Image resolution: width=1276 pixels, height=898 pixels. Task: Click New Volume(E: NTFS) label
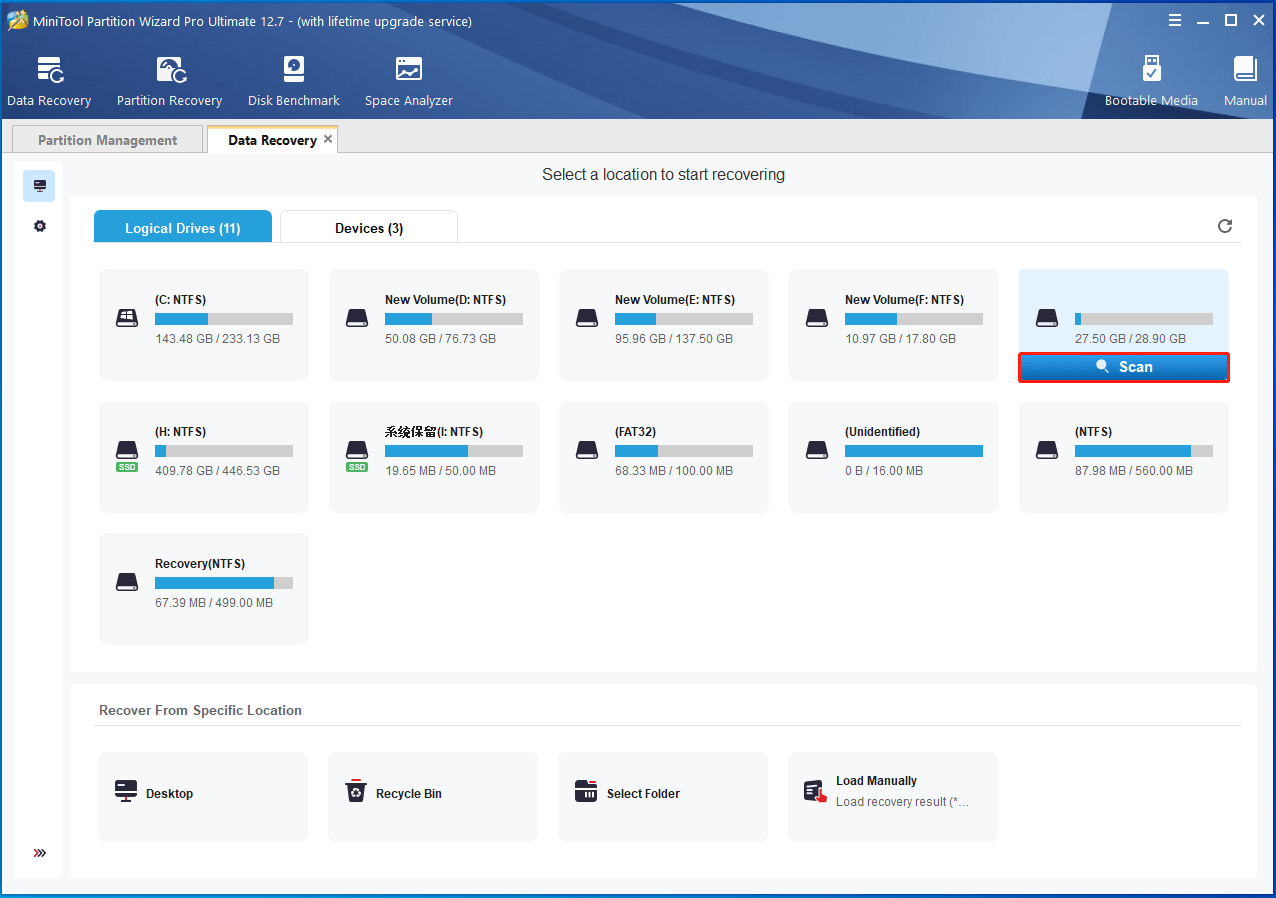coord(675,299)
